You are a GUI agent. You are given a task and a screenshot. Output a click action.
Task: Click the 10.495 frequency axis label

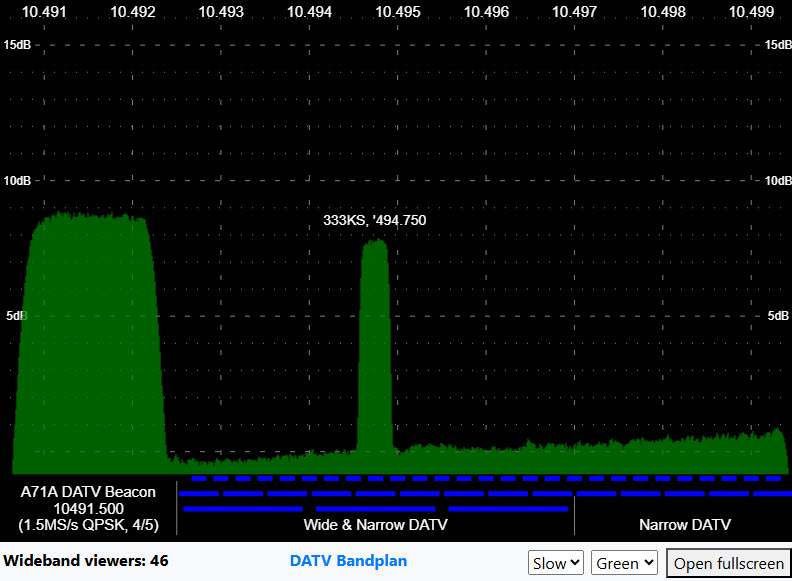pyautogui.click(x=397, y=12)
